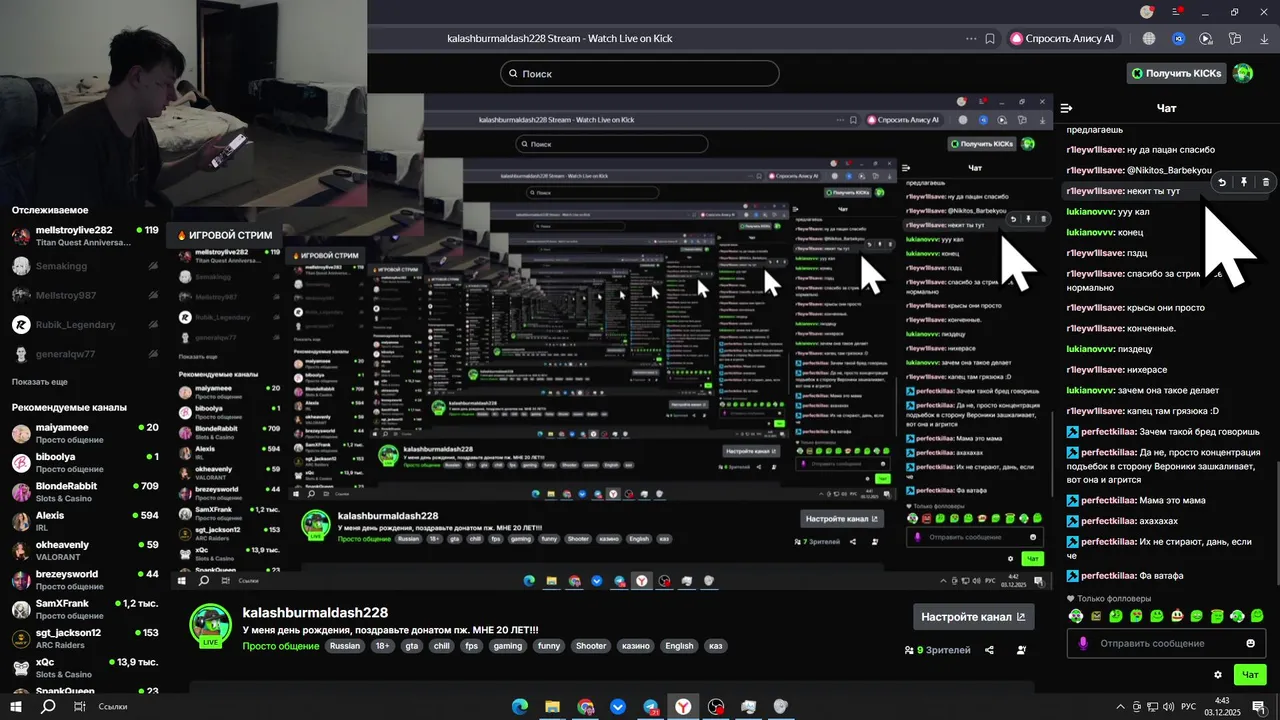Open the browser extensions puzzle icon
Screen dimensions: 1280x720
pyautogui.click(x=1235, y=39)
